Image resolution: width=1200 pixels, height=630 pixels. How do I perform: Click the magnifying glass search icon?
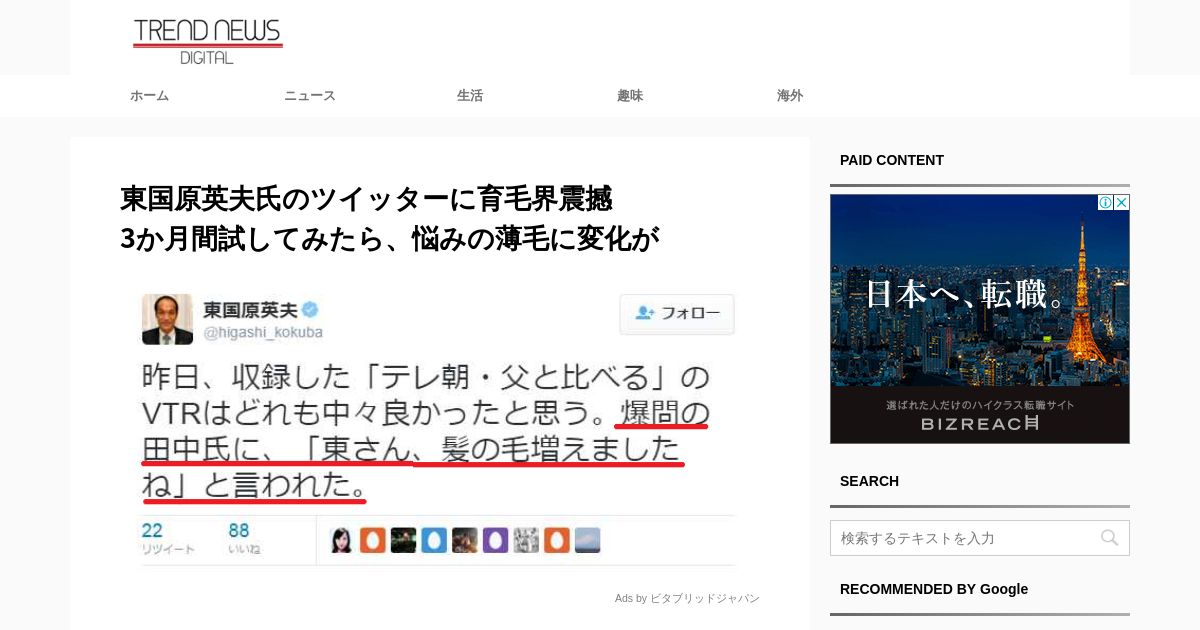point(1109,538)
